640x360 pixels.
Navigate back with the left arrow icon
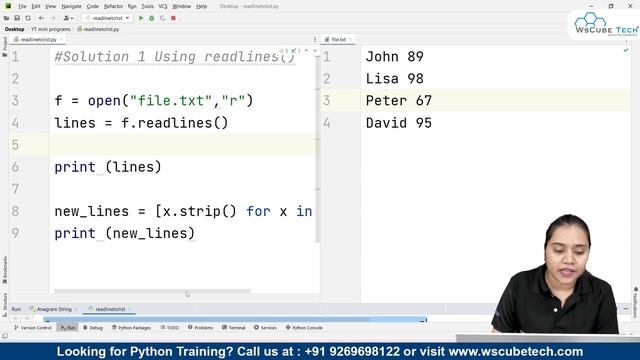(x=41, y=18)
